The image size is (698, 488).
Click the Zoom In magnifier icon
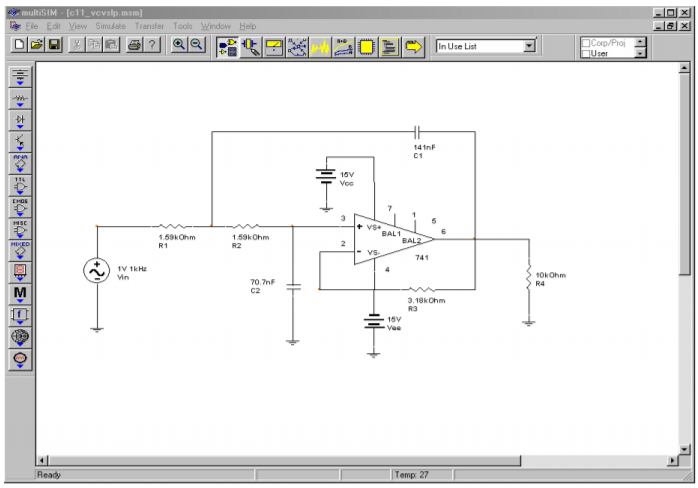coord(179,45)
